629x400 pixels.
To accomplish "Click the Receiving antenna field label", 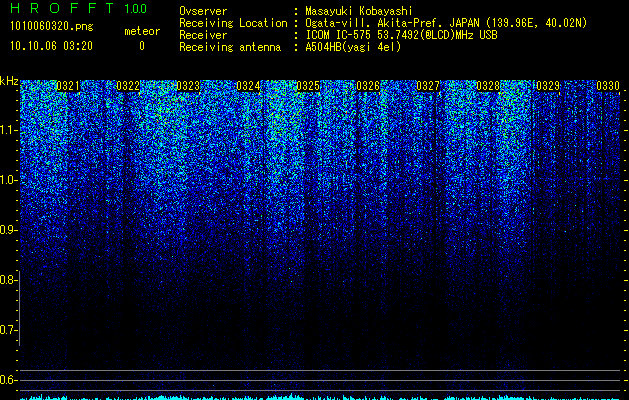I will click(230, 47).
